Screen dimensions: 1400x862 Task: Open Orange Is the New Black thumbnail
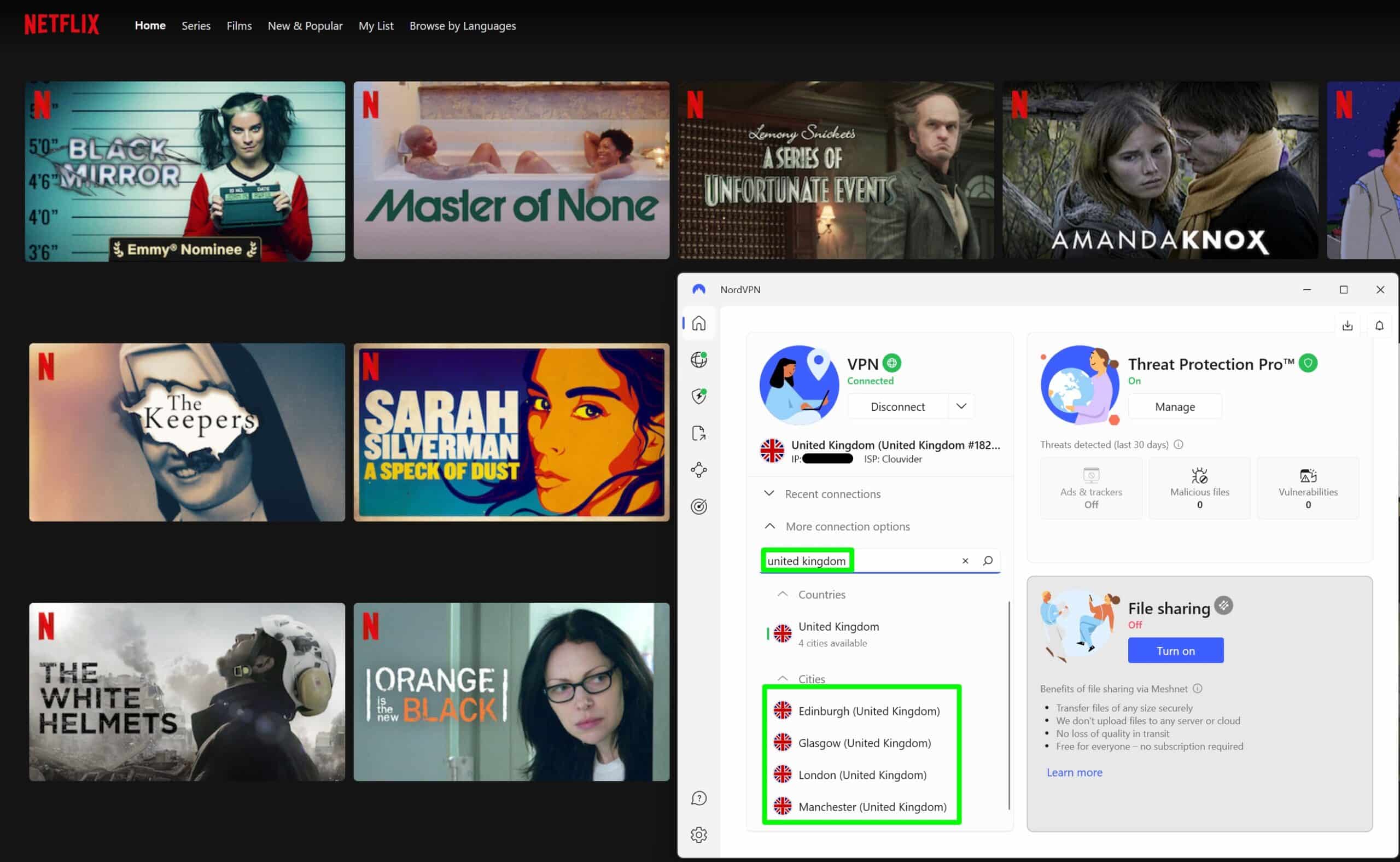511,692
